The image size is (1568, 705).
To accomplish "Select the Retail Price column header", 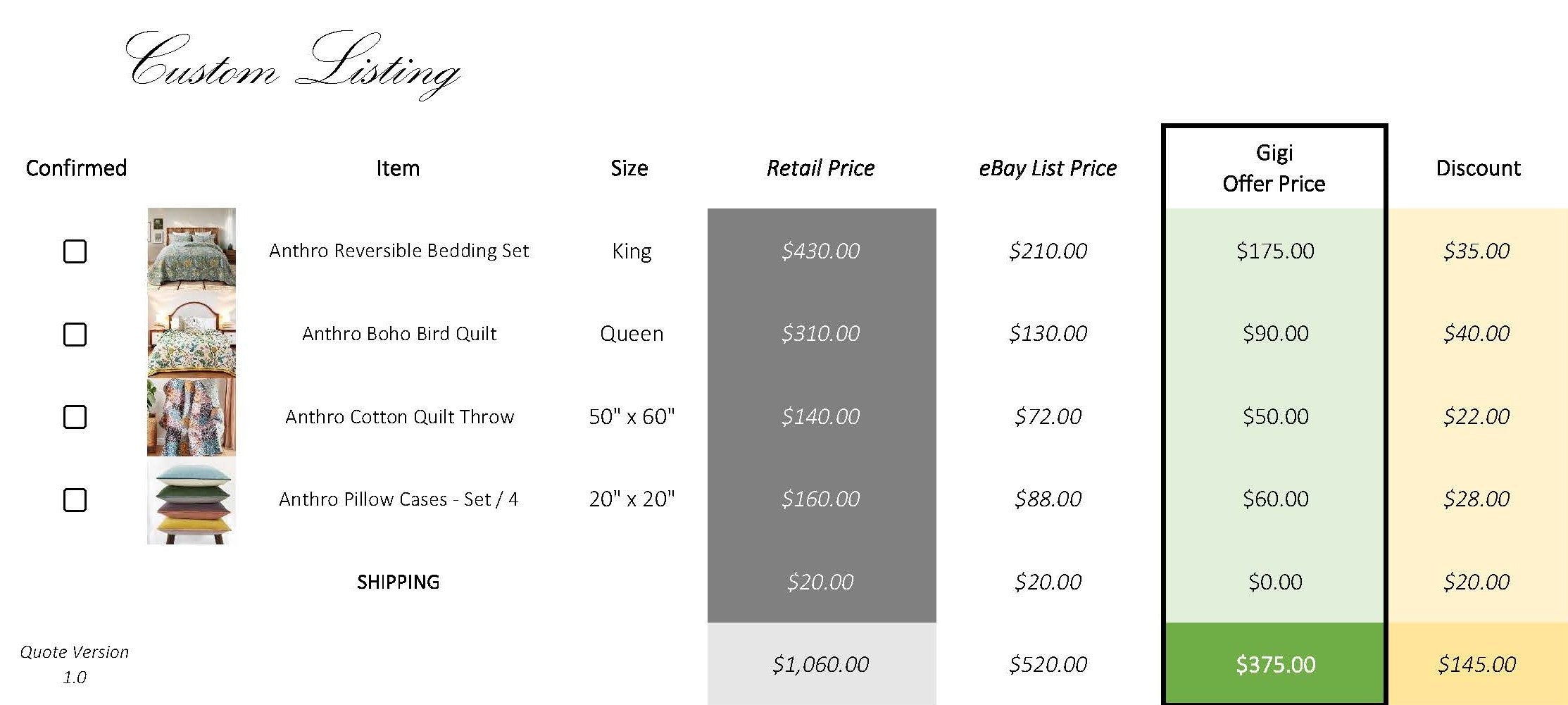I will click(820, 168).
